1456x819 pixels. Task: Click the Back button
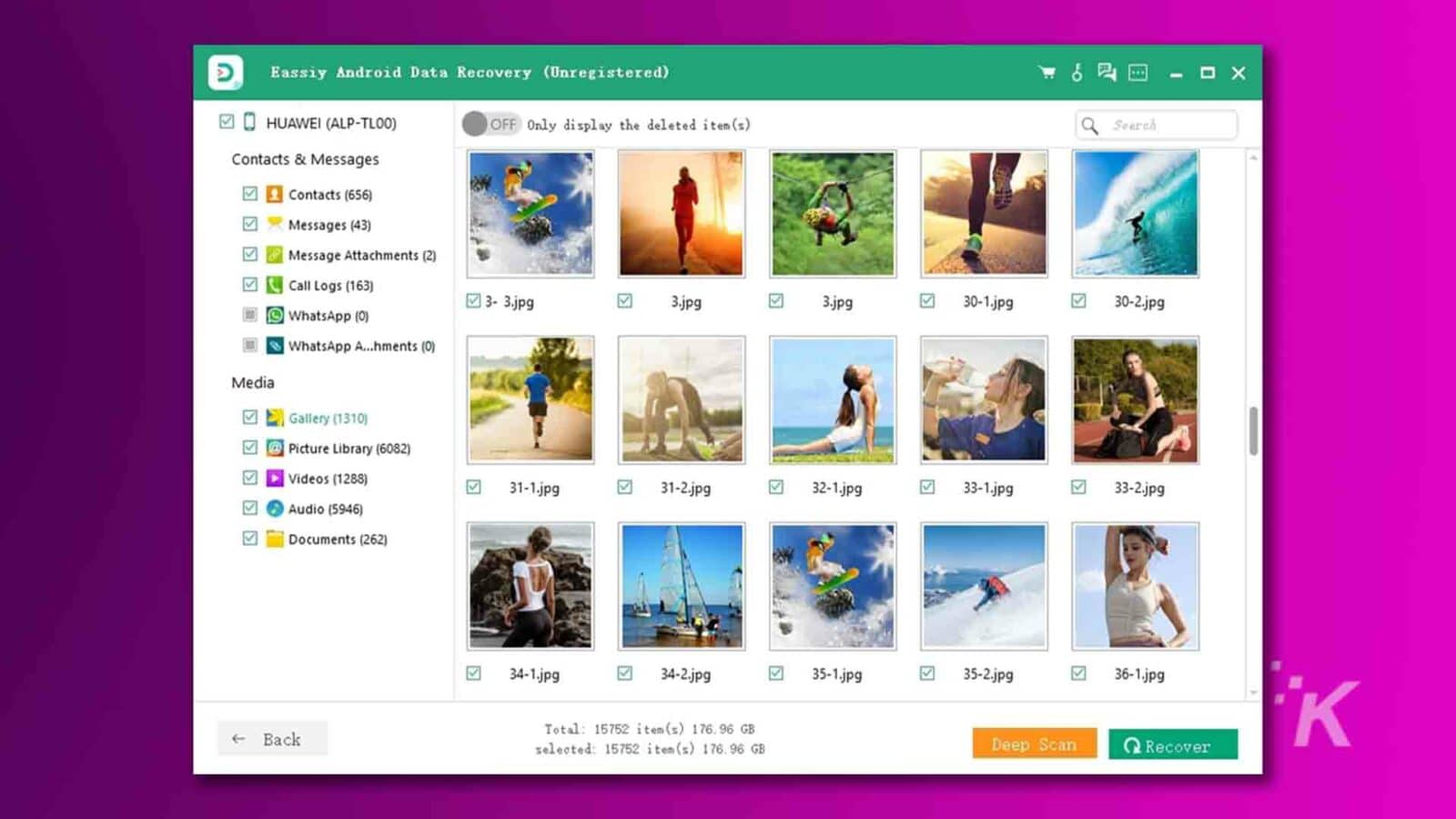pos(272,739)
